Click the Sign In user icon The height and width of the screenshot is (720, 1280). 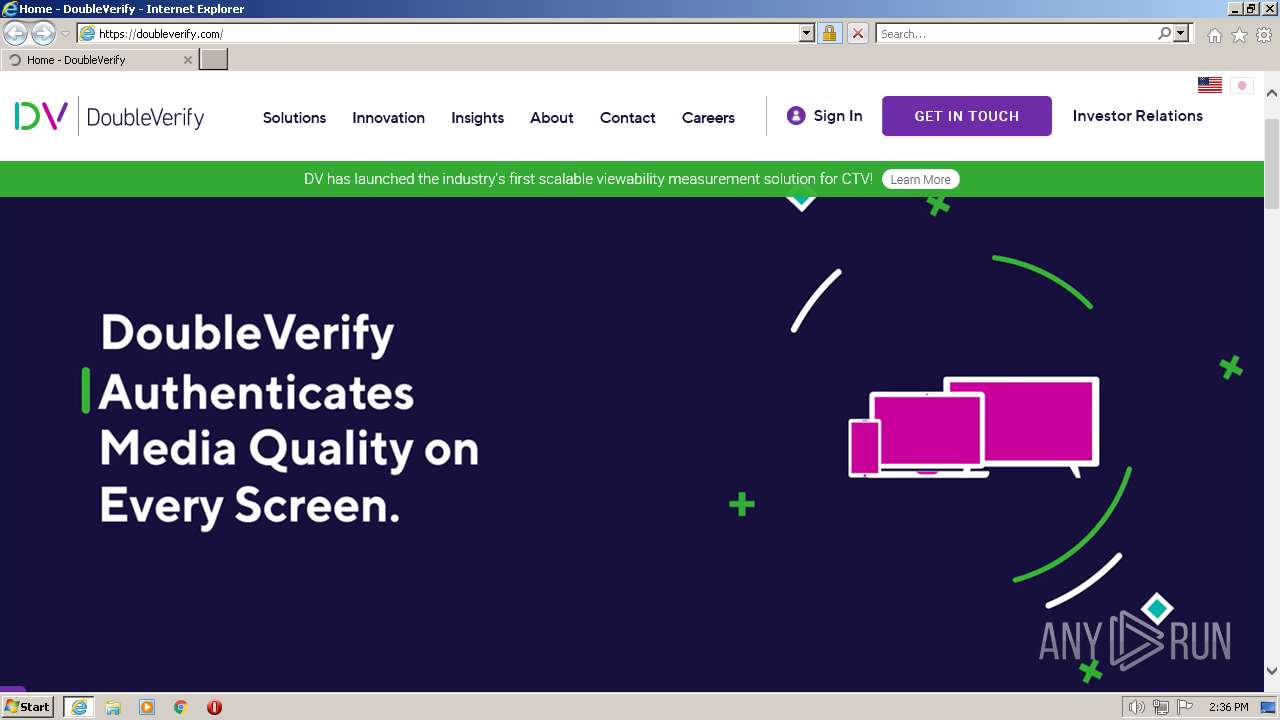click(x=796, y=116)
